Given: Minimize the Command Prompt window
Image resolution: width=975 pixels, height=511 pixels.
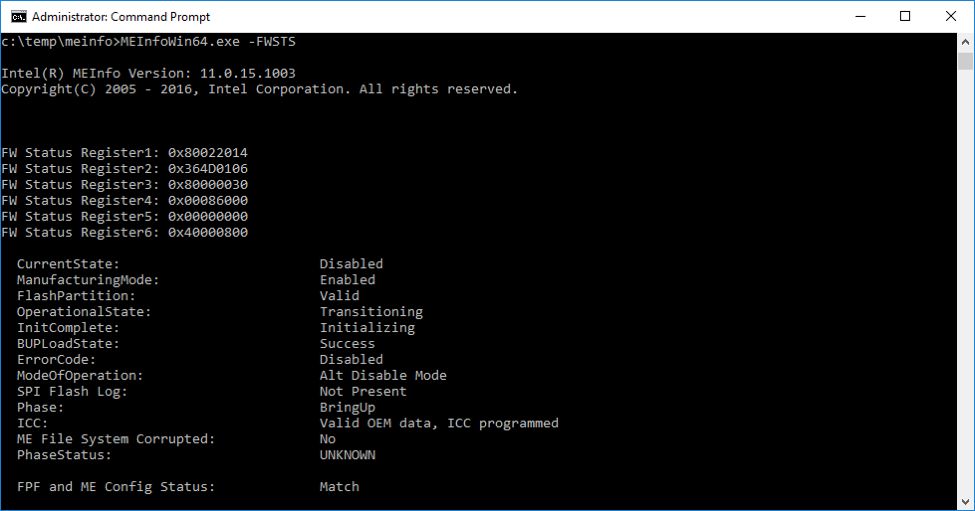Looking at the screenshot, I should click(x=859, y=16).
